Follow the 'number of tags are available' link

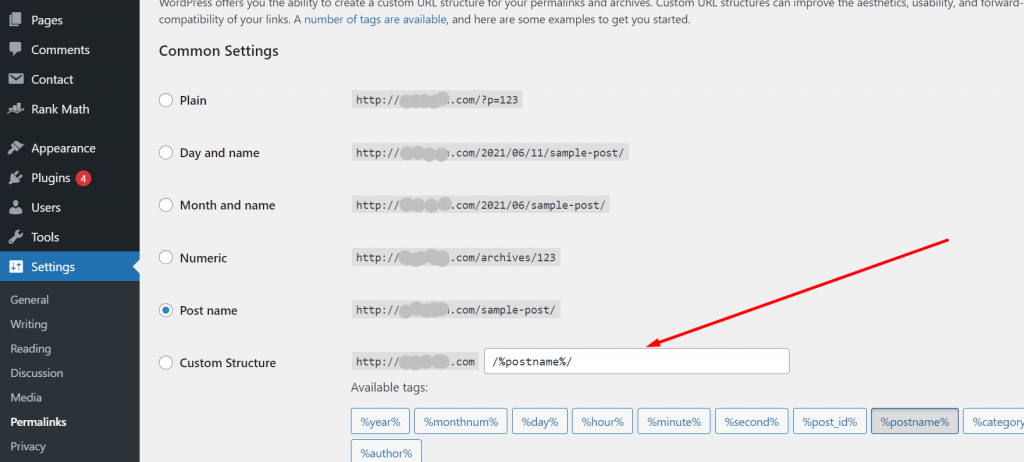coord(376,20)
